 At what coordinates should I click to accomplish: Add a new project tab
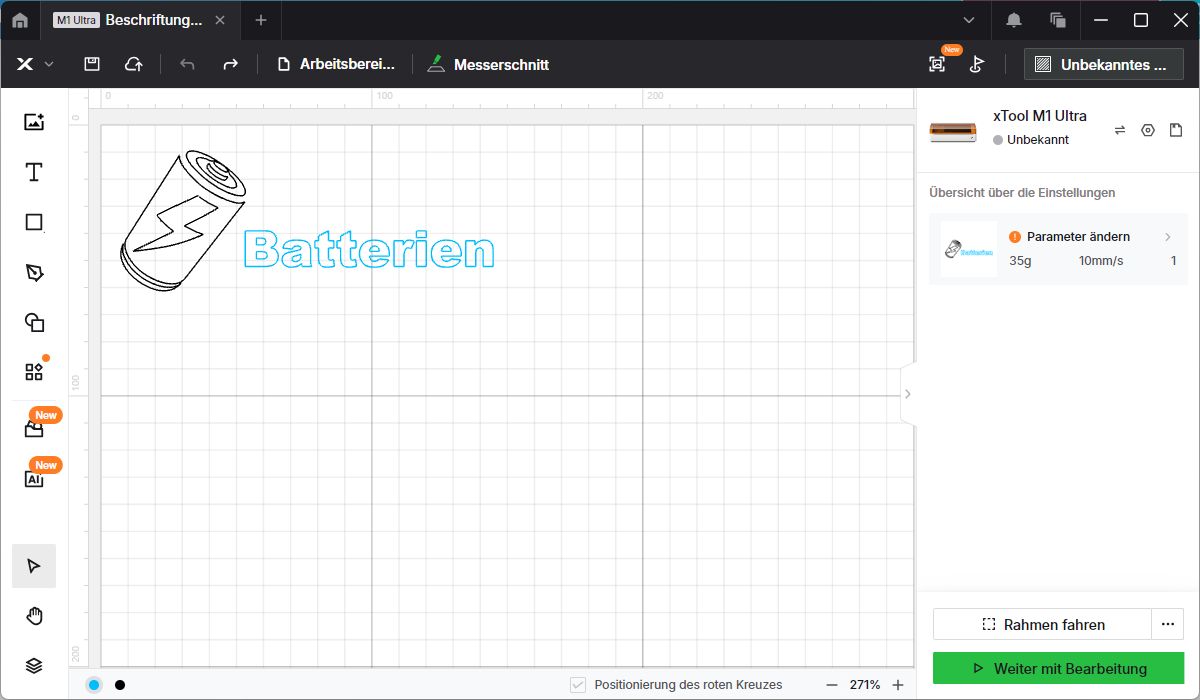(260, 20)
